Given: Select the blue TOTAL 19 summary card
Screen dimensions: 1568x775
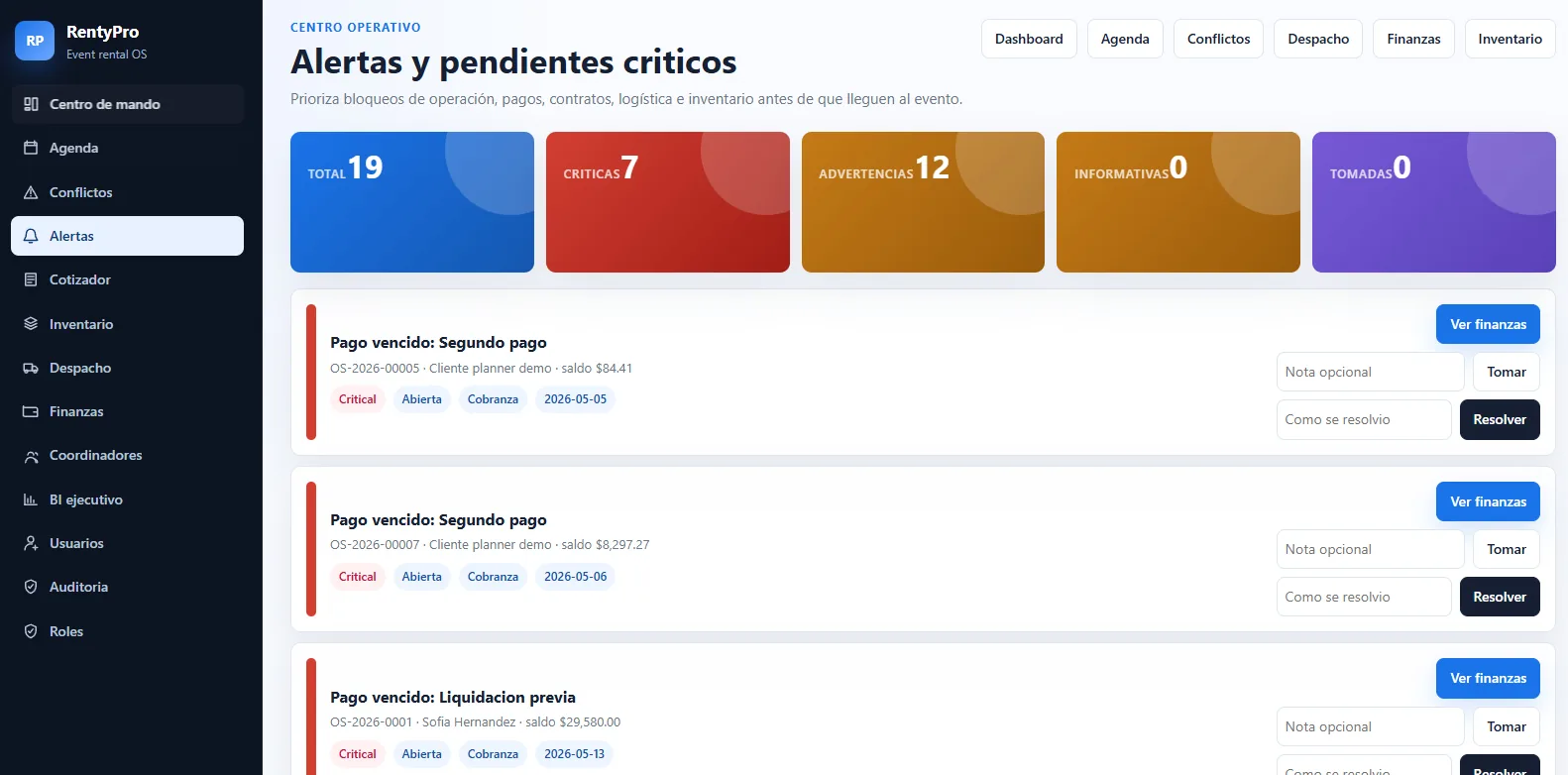Looking at the screenshot, I should pyautogui.click(x=412, y=202).
